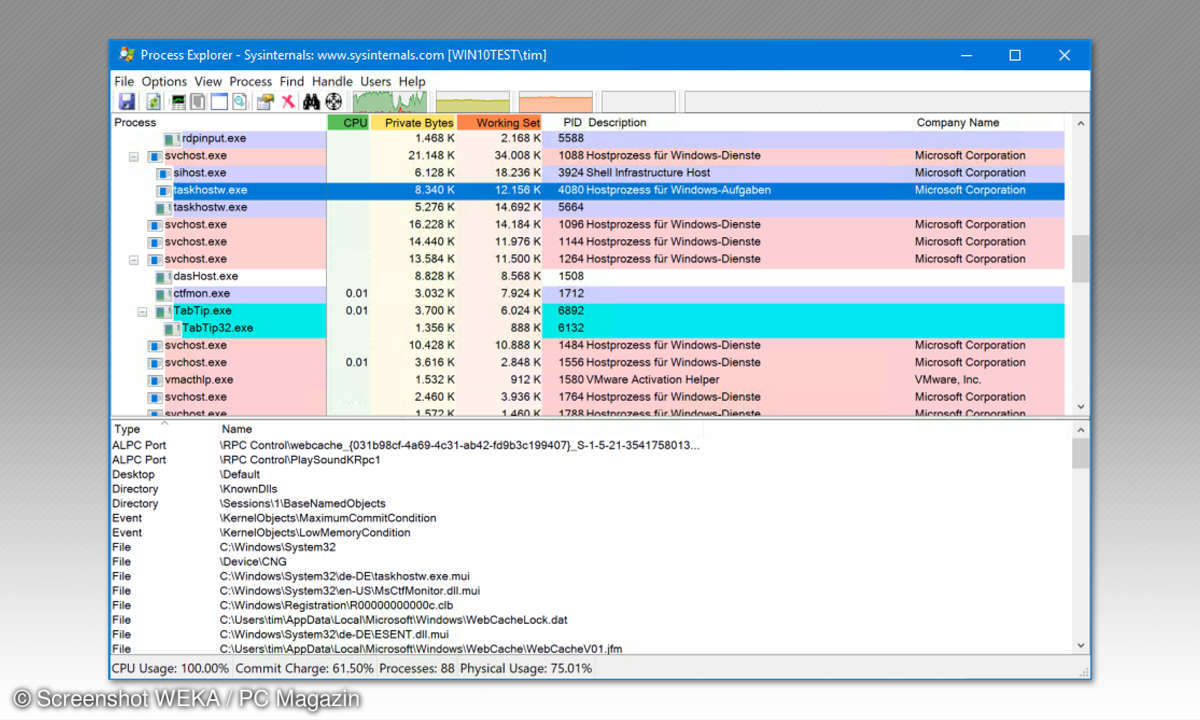Open the System Information toolbar icon
The width and height of the screenshot is (1200, 720).
click(179, 101)
